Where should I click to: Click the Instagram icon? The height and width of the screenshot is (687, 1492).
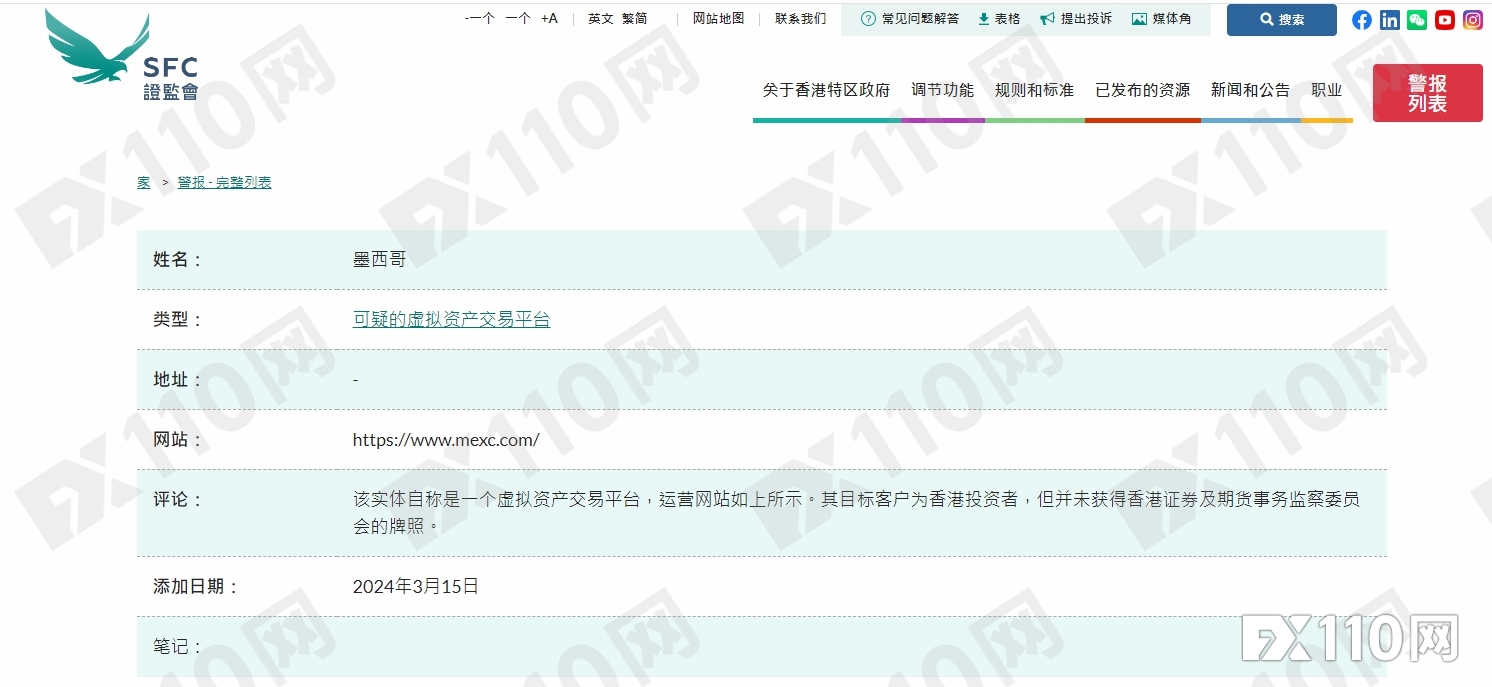[1473, 20]
